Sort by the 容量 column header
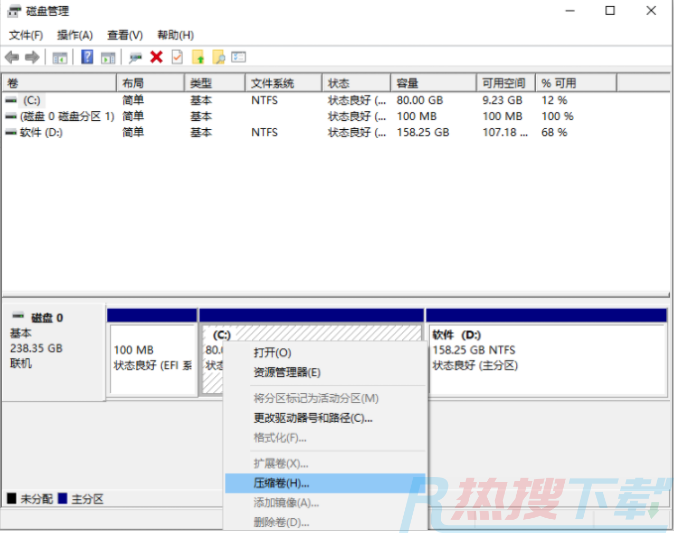Image resolution: width=674 pixels, height=533 pixels. tap(433, 83)
